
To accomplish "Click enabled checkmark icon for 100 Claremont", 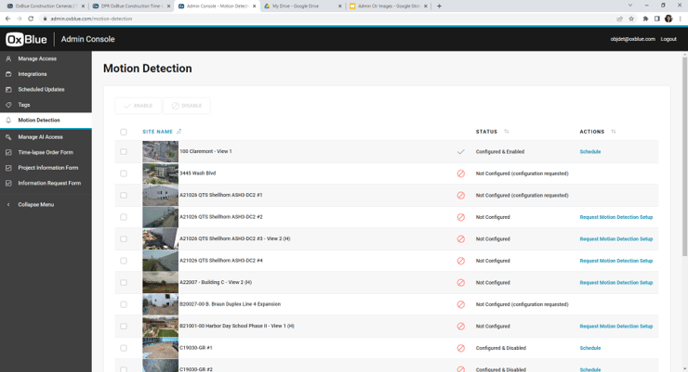I will pos(461,152).
